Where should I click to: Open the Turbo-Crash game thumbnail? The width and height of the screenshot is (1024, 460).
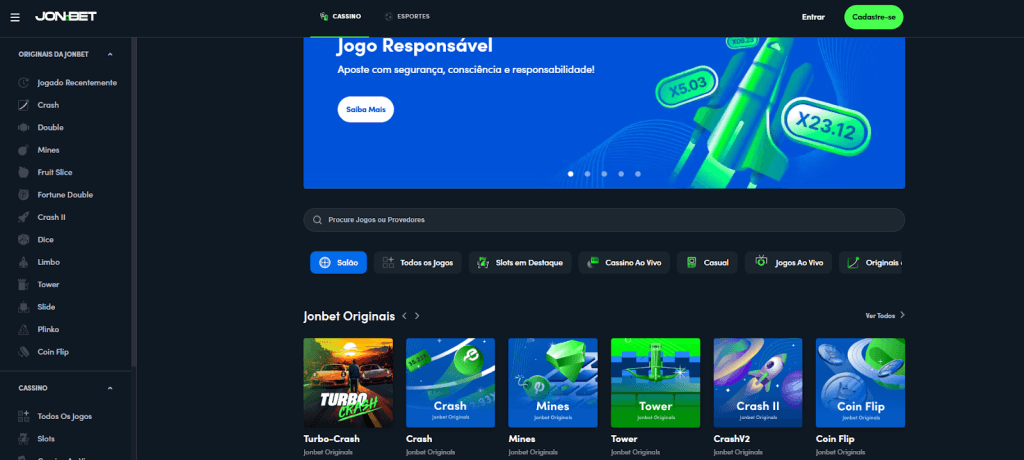click(348, 382)
